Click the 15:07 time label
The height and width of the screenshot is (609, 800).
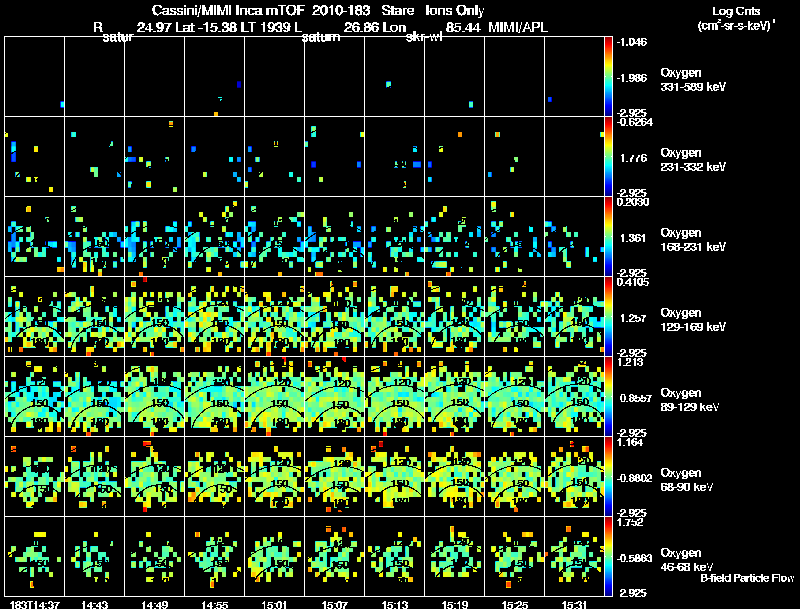pyautogui.click(x=335, y=604)
